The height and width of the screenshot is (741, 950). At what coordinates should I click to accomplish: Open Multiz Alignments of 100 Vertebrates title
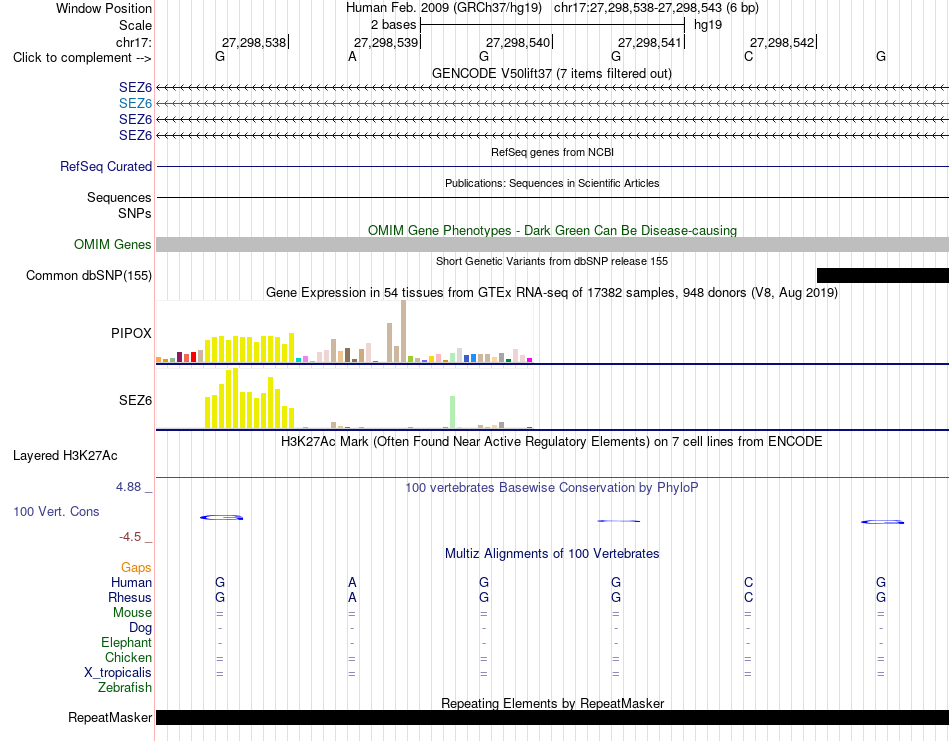[552, 553]
